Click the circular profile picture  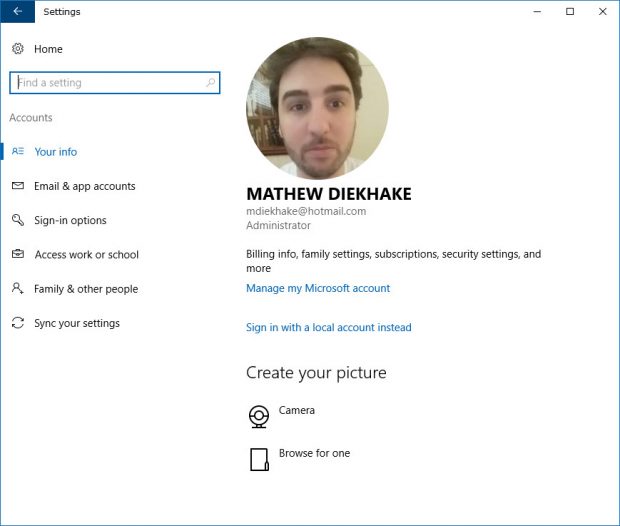tap(318, 108)
